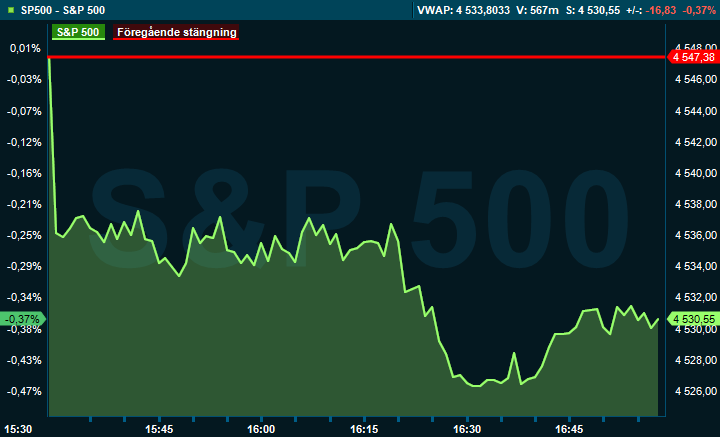Click the green -0,37% percent marker
The image size is (720, 437).
[23, 319]
